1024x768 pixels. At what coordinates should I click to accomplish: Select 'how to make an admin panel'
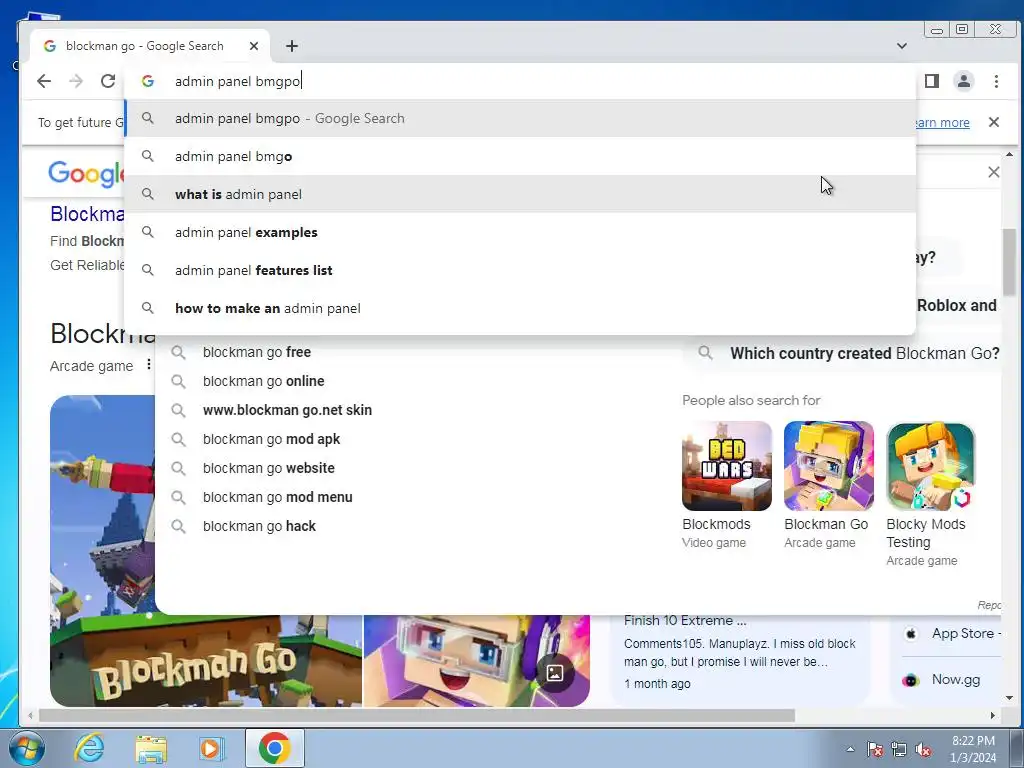point(520,308)
